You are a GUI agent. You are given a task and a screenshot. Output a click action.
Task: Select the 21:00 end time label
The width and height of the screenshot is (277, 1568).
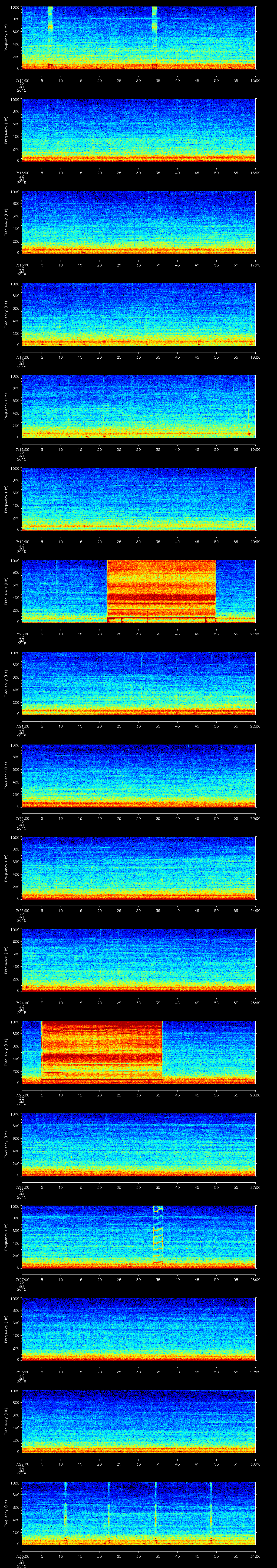[x=256, y=634]
